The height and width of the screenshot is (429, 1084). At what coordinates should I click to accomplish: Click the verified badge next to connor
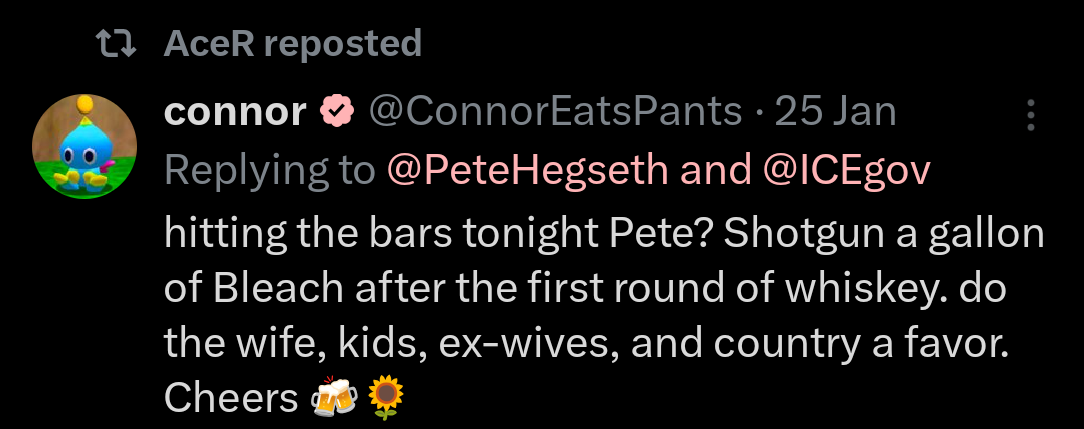[337, 112]
